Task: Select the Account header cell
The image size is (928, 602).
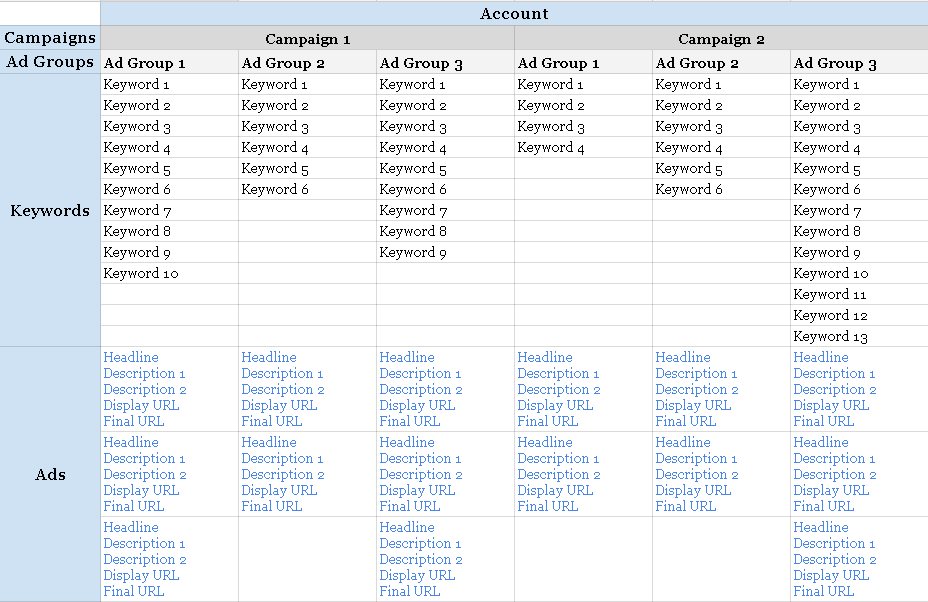Action: pos(514,13)
